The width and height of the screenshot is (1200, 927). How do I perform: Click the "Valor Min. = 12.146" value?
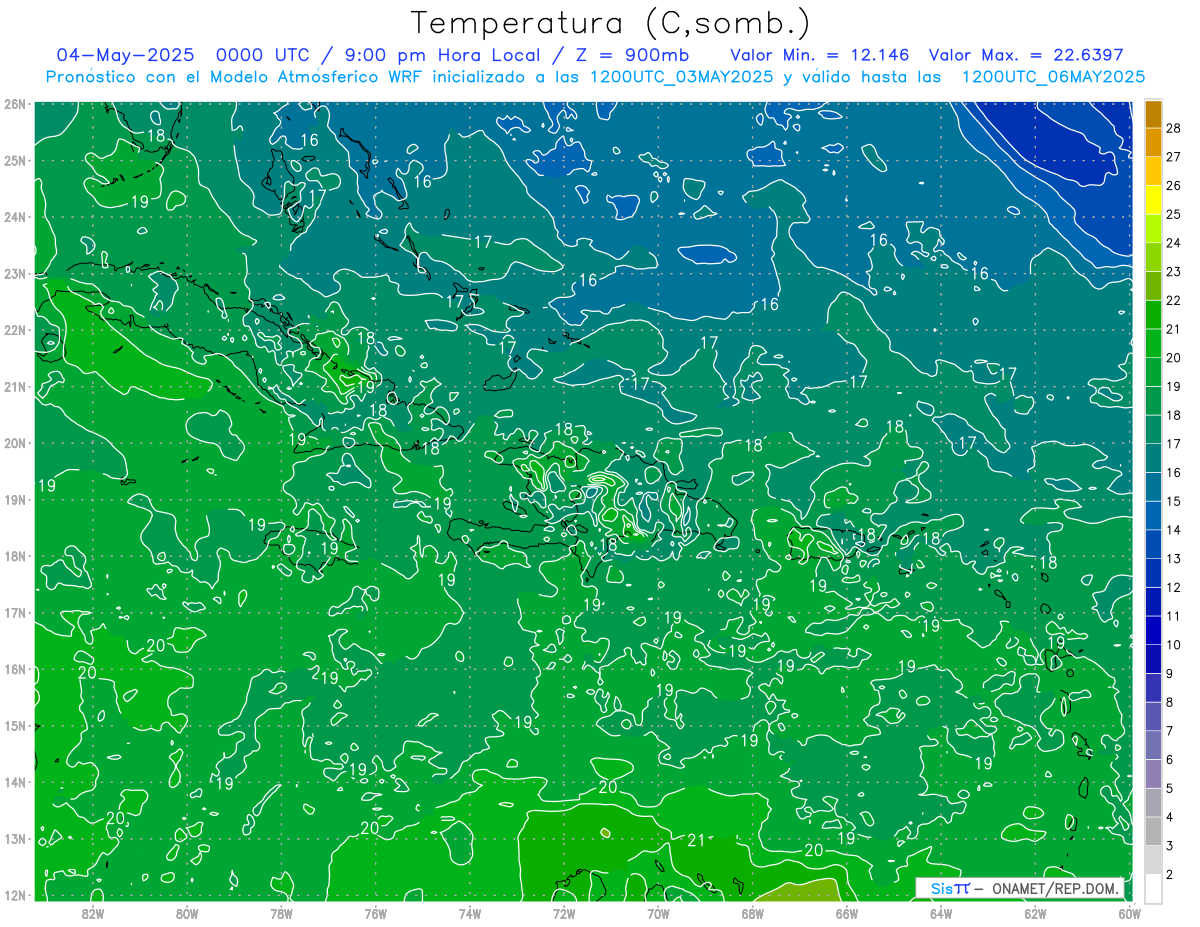[x=820, y=55]
